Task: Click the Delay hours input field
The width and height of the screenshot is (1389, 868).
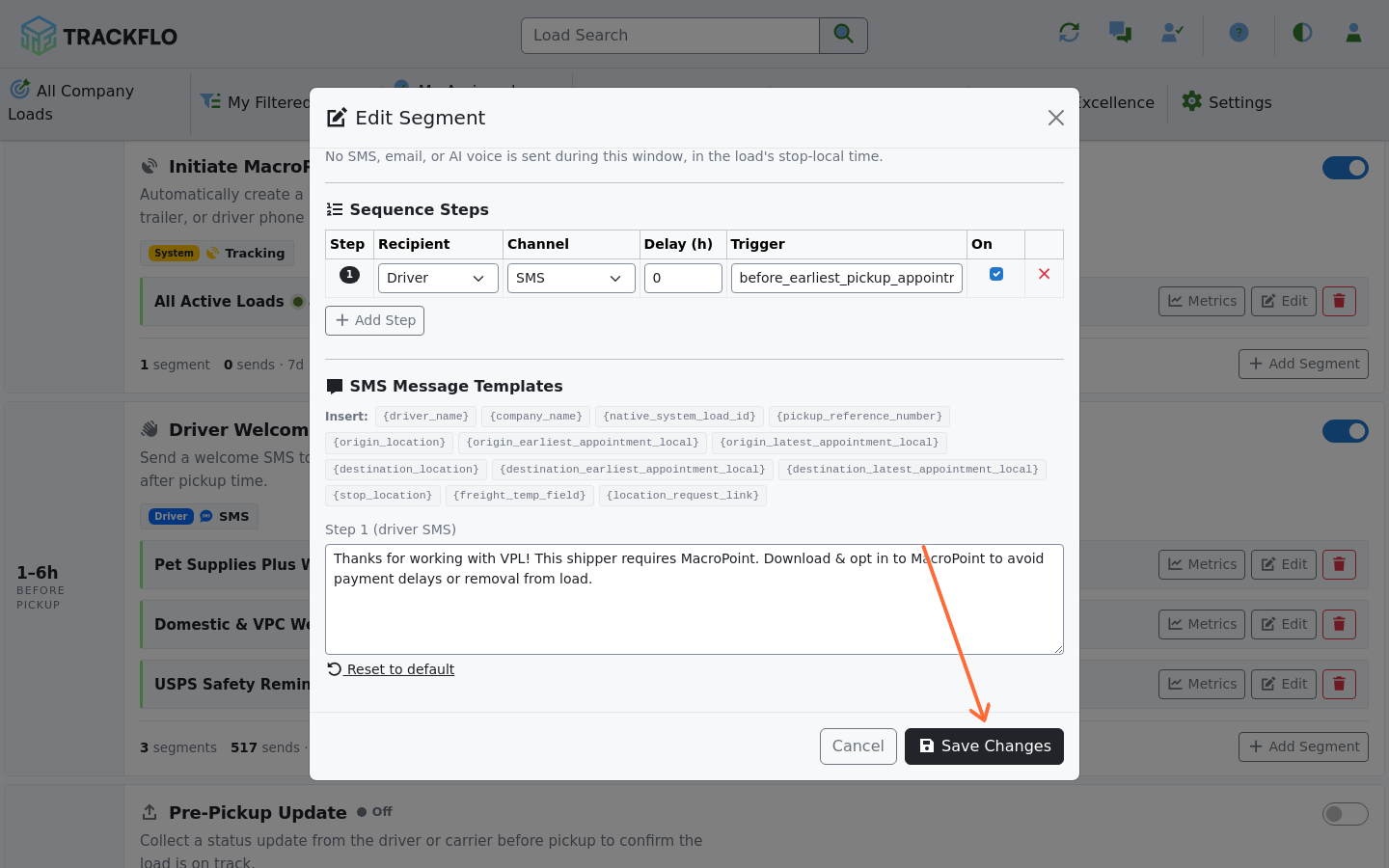Action: pyautogui.click(x=683, y=278)
